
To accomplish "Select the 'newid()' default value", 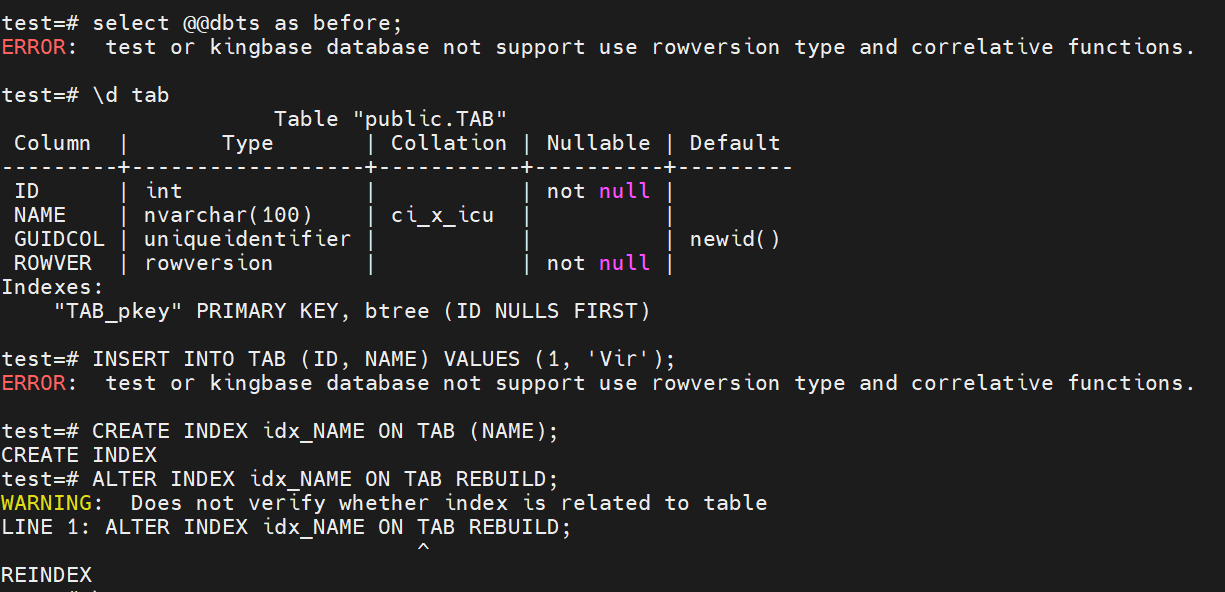I will coord(735,239).
